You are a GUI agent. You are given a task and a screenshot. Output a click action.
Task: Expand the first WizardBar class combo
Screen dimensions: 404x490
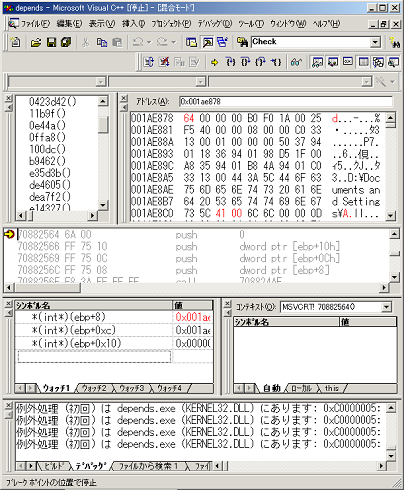(x=100, y=81)
